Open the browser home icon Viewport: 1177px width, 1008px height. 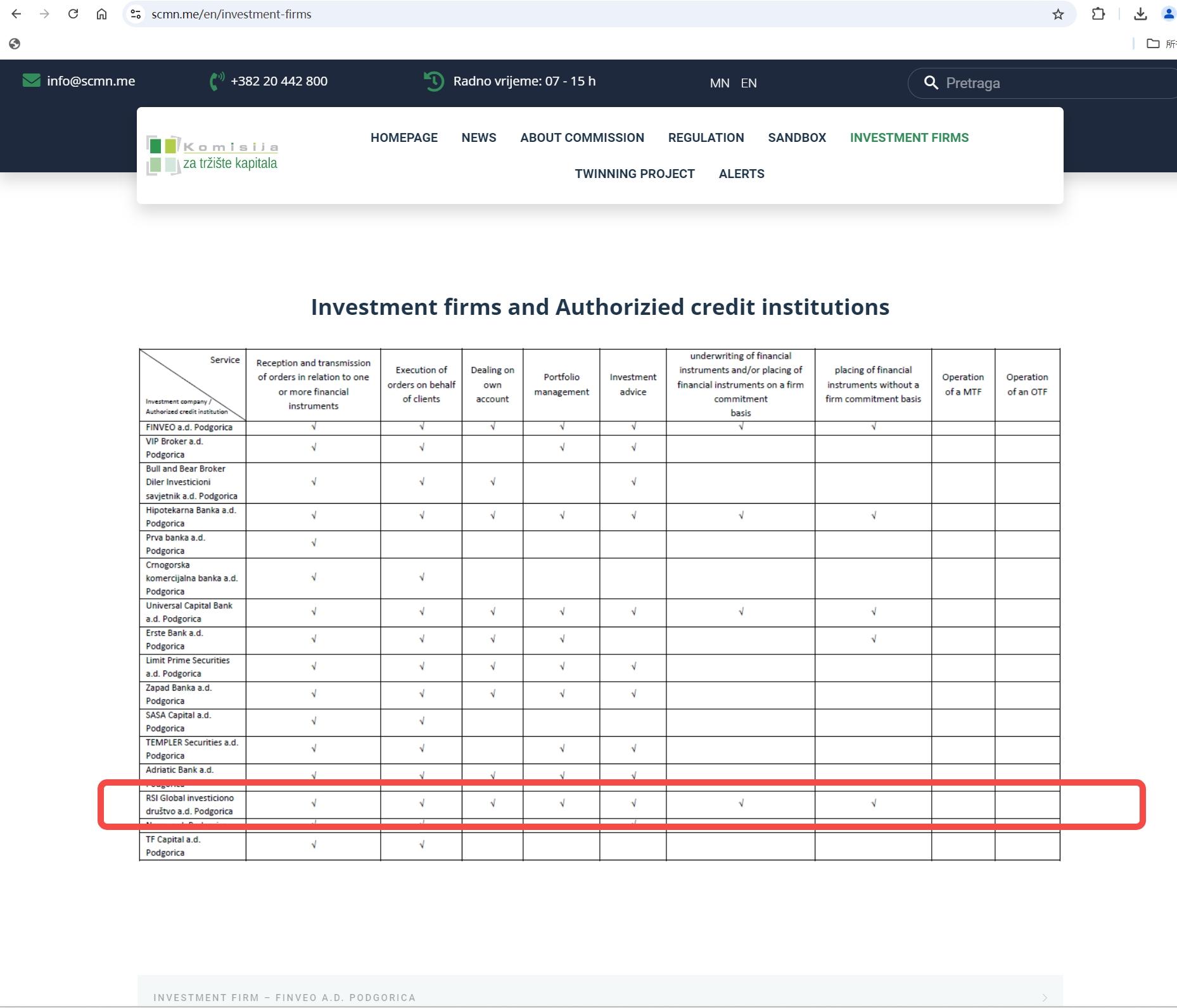[x=101, y=14]
